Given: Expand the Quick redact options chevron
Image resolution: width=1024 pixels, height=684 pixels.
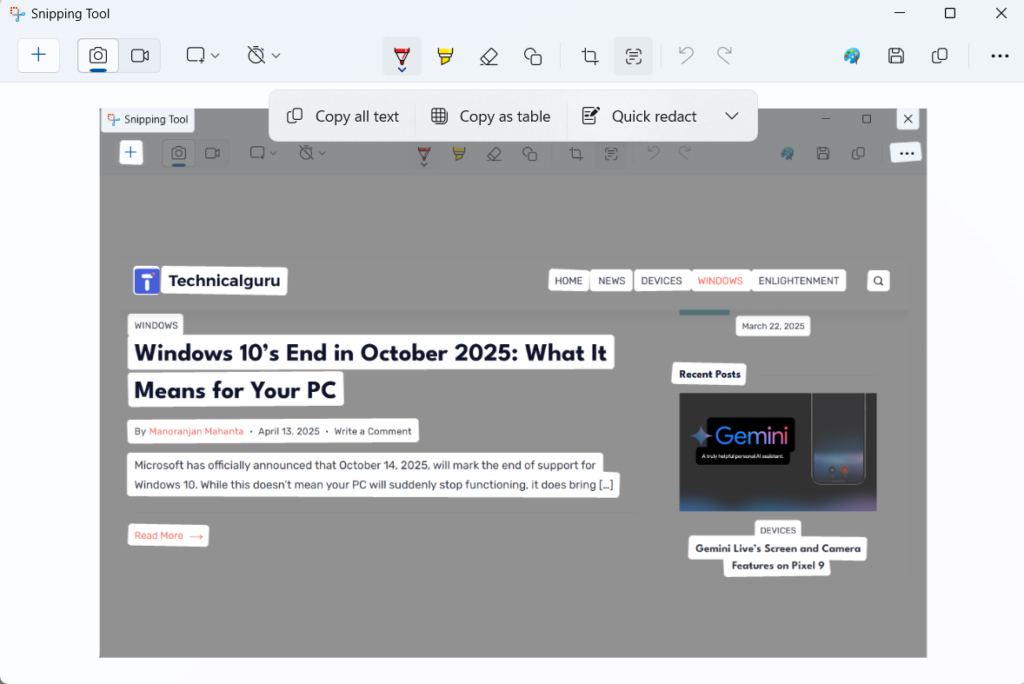Looking at the screenshot, I should coord(731,116).
